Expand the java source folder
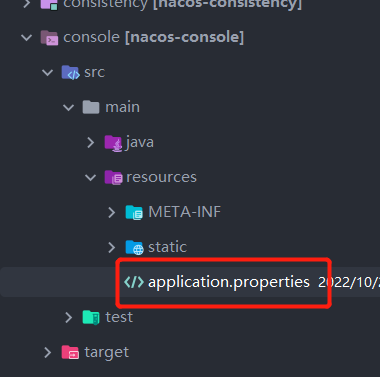Image resolution: width=380 pixels, height=377 pixels. (x=90, y=142)
